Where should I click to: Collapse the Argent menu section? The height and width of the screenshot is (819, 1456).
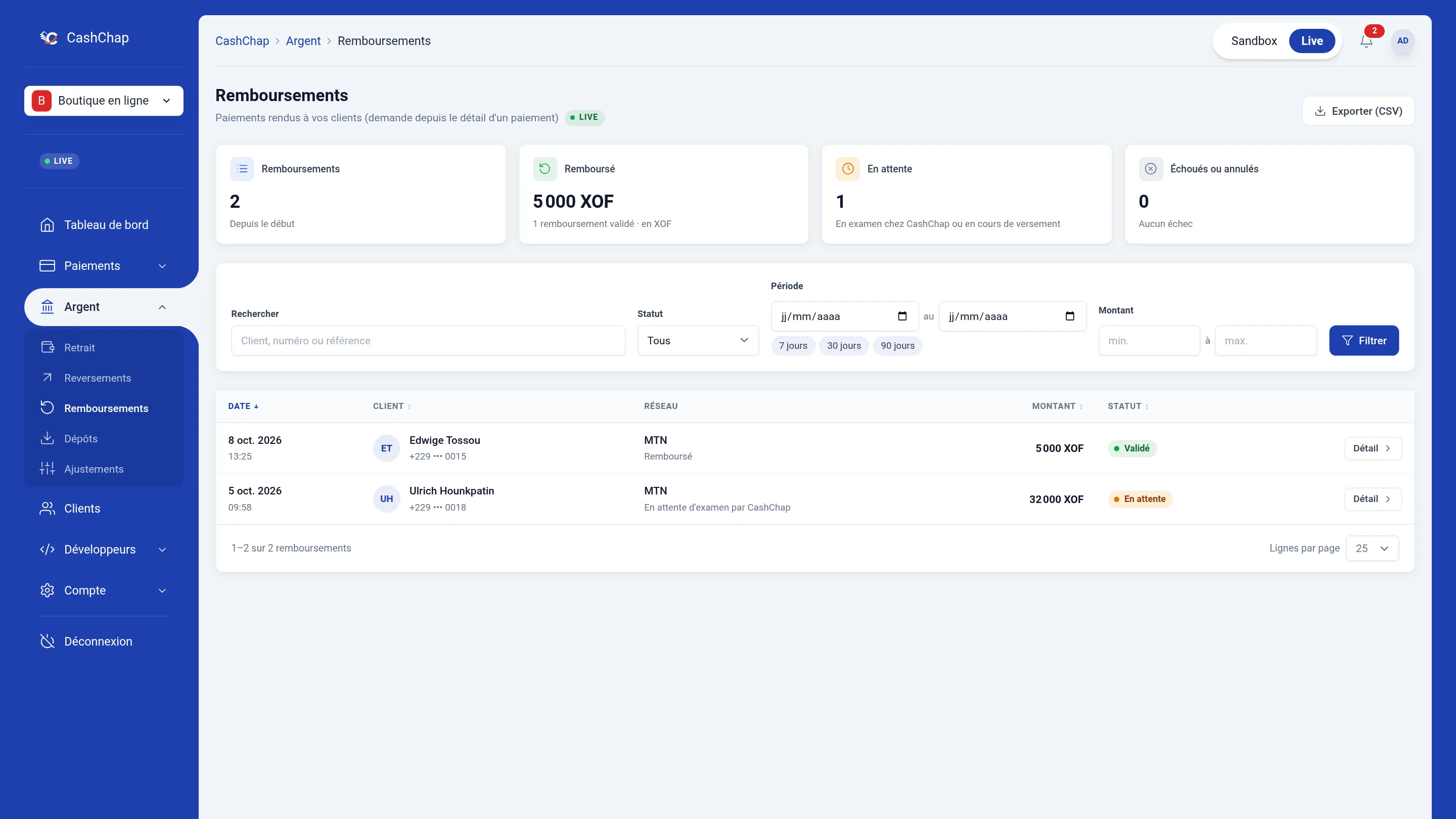coord(104,307)
